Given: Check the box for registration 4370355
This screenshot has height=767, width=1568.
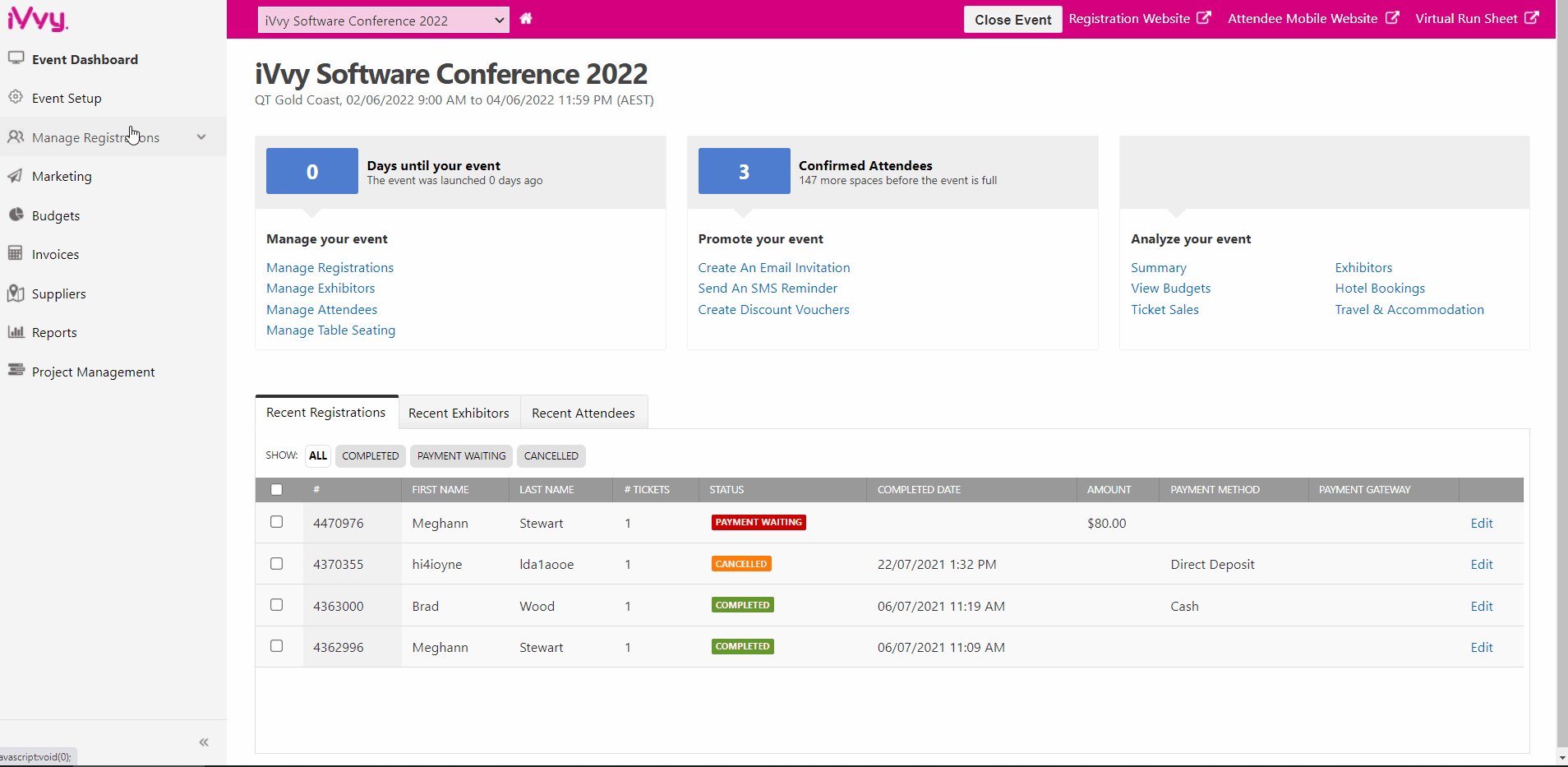Looking at the screenshot, I should click(x=276, y=564).
